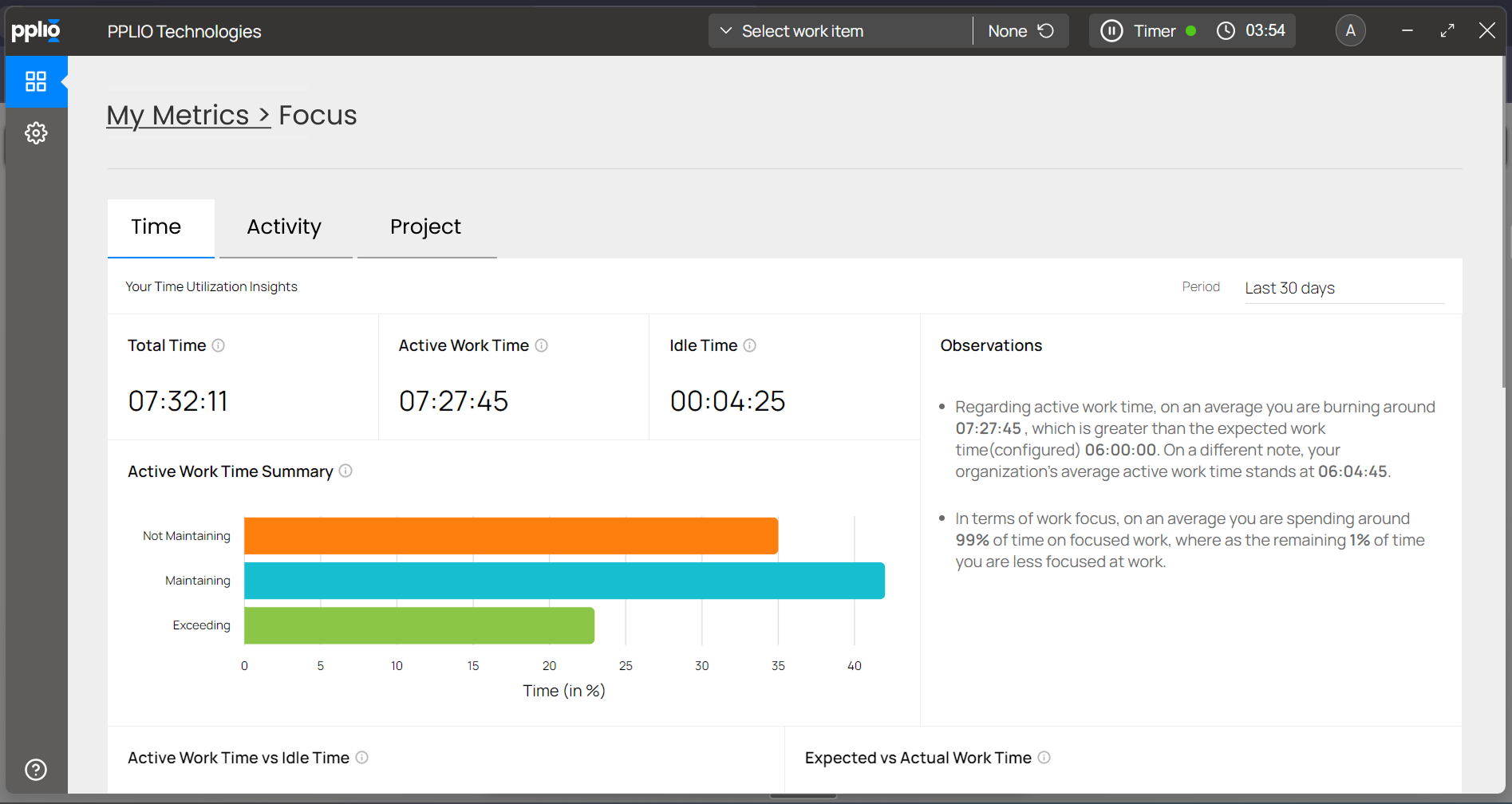
Task: Open Settings via the gear icon
Action: 36,132
